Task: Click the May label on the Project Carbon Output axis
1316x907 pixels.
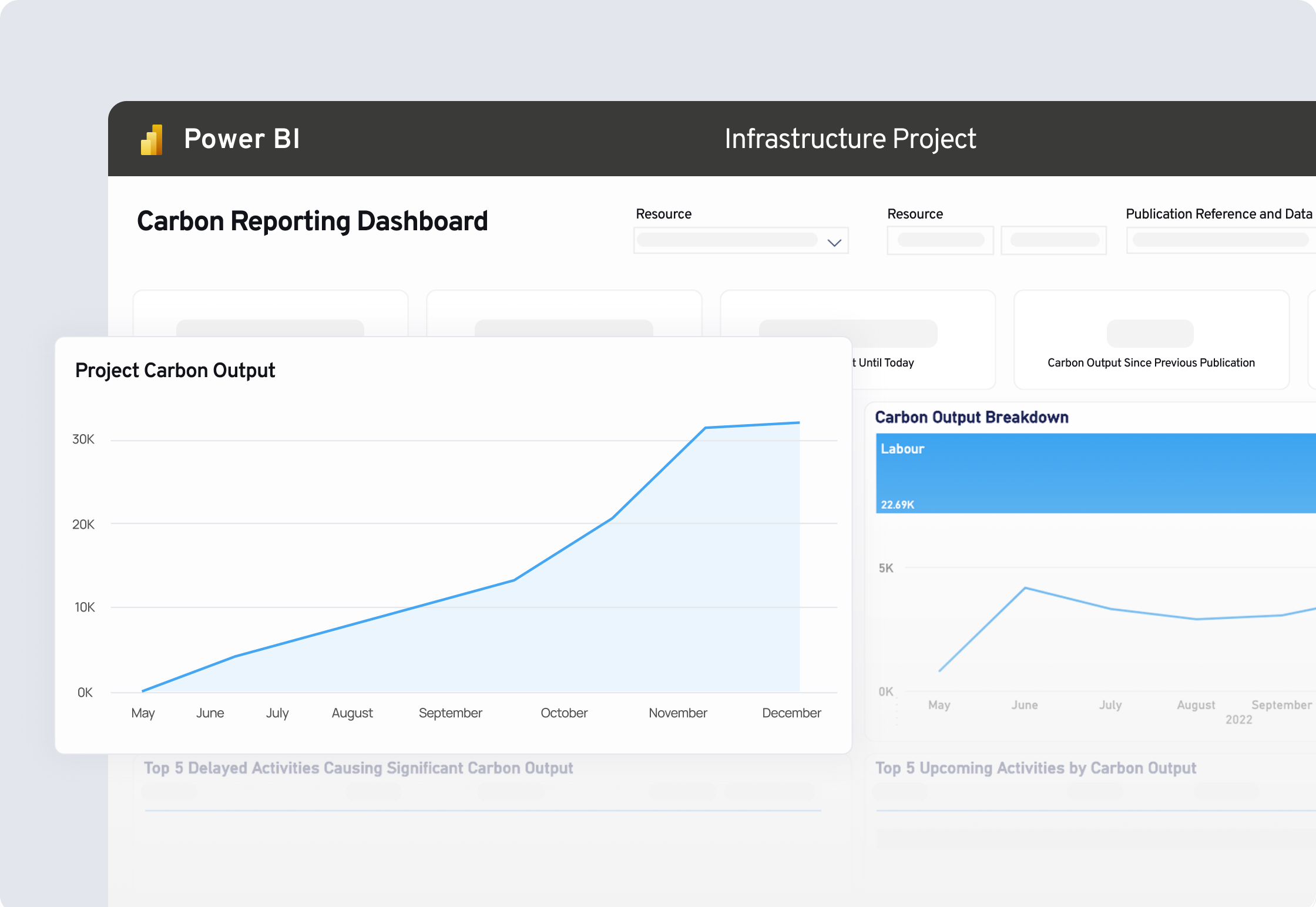Action: coord(143,713)
